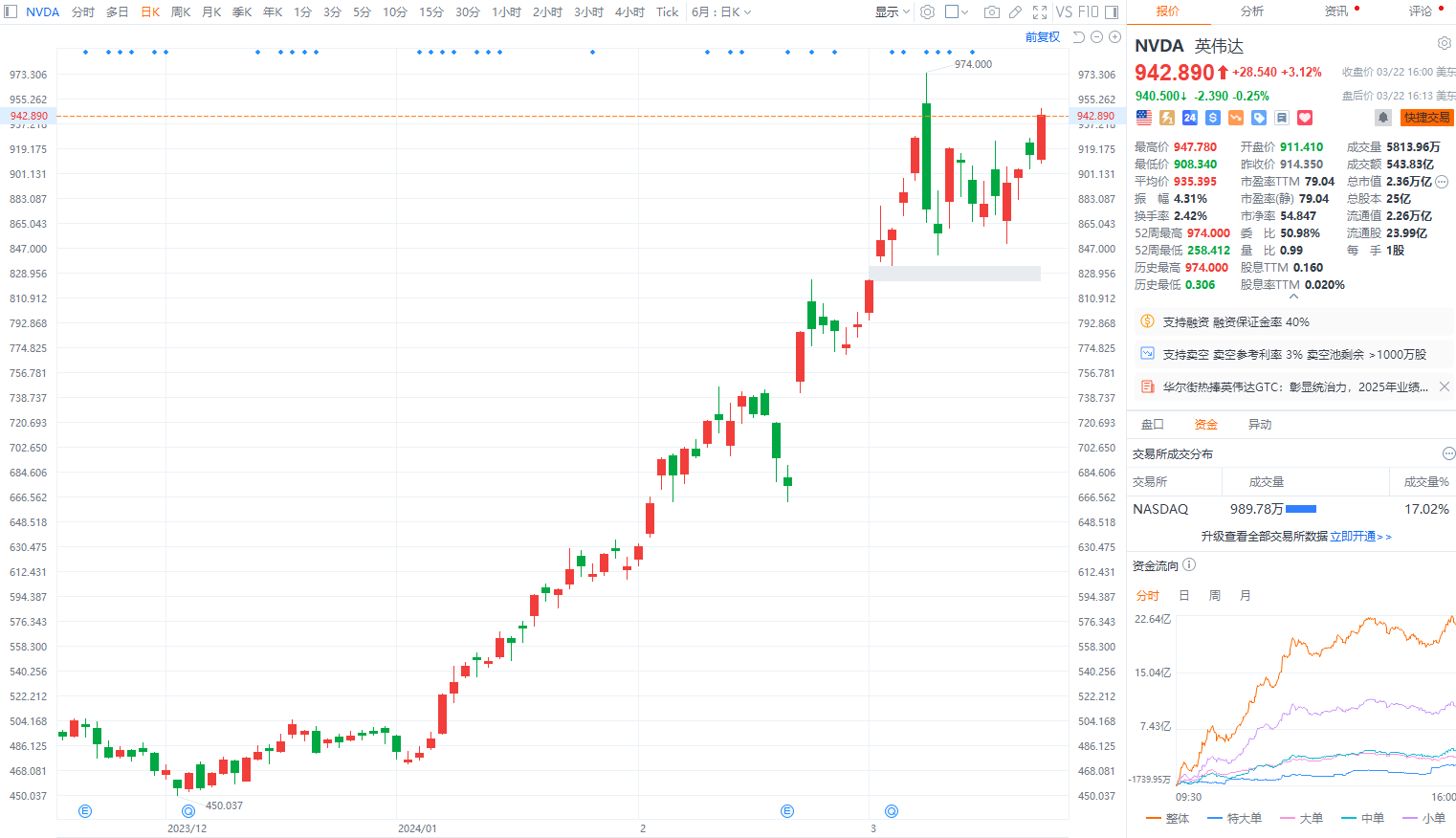Enter fullscreen chart mode
The image size is (1456, 838).
[x=1040, y=11]
